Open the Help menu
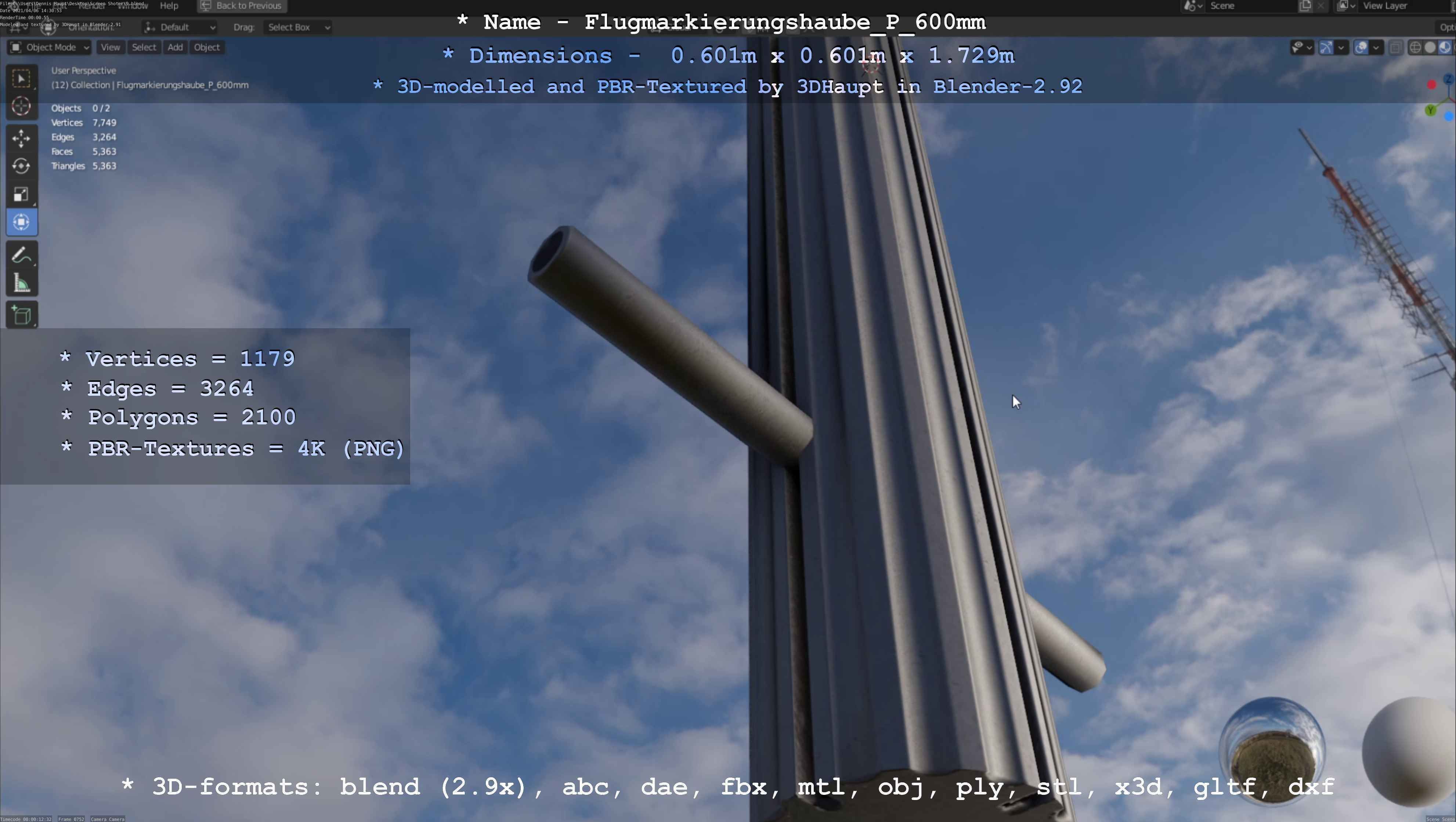Screen dimensions: 1456x822 [169, 6]
